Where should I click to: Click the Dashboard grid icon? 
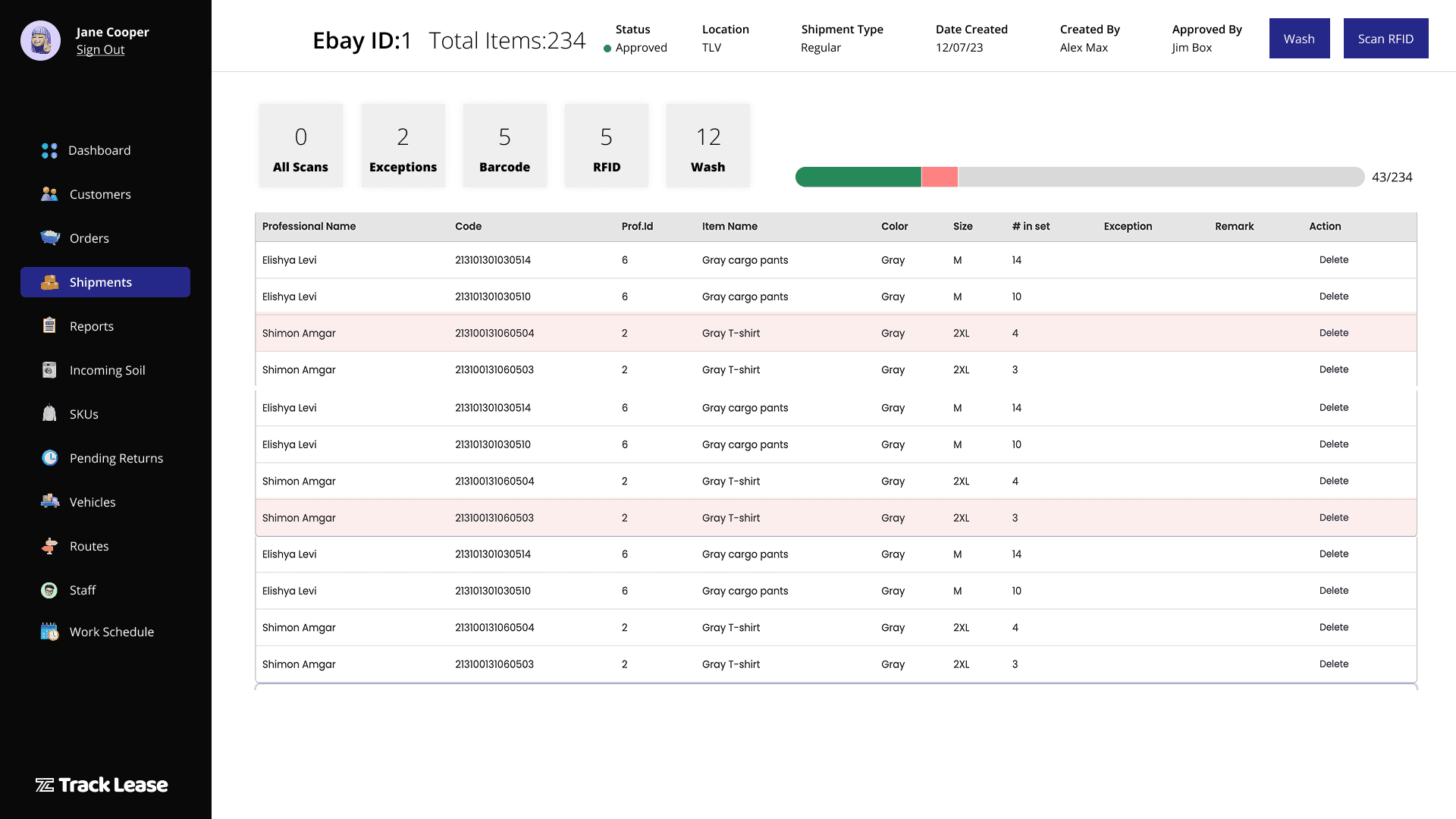[x=49, y=151]
